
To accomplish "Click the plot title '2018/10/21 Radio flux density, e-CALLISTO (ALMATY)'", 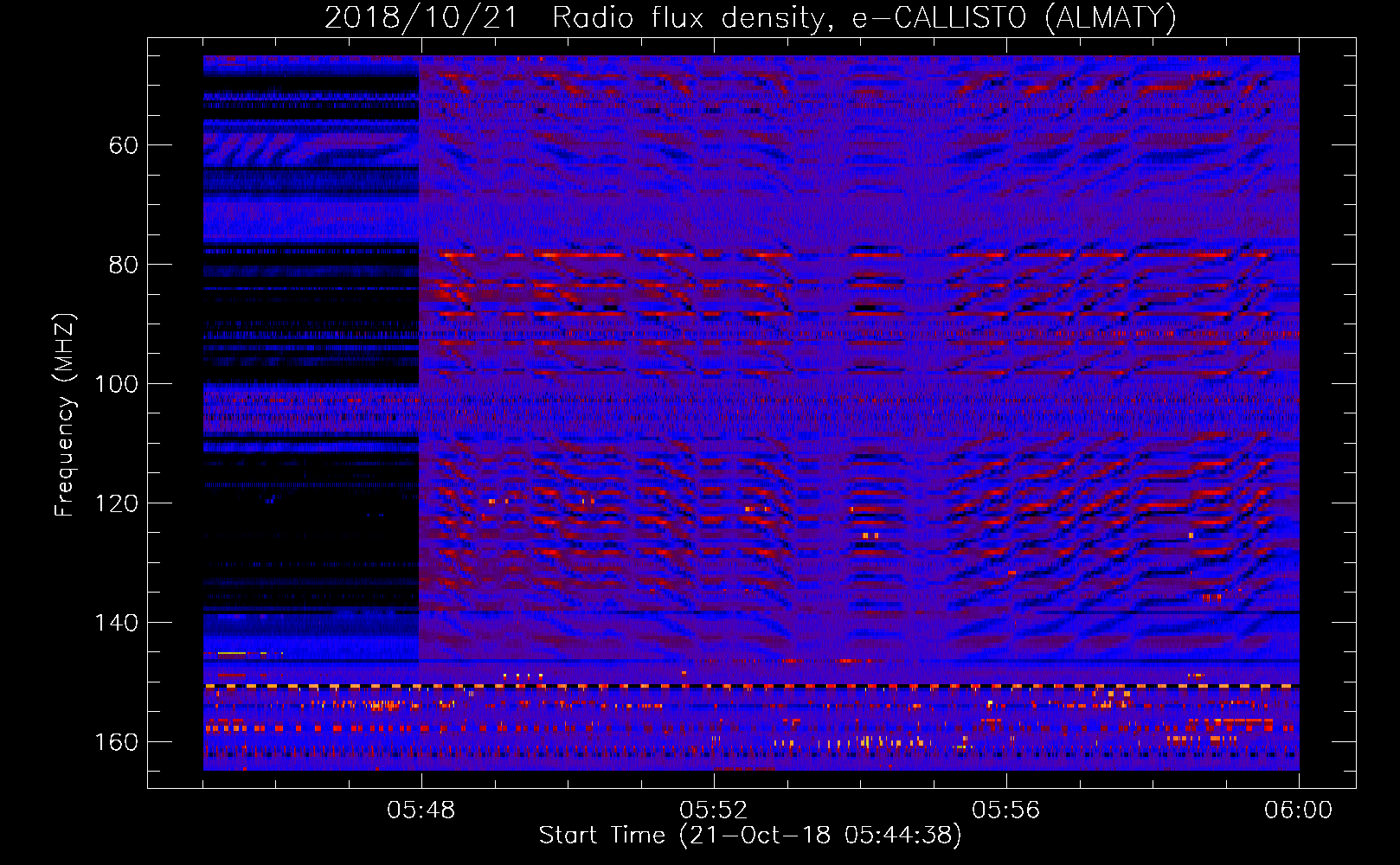I will coord(750,17).
